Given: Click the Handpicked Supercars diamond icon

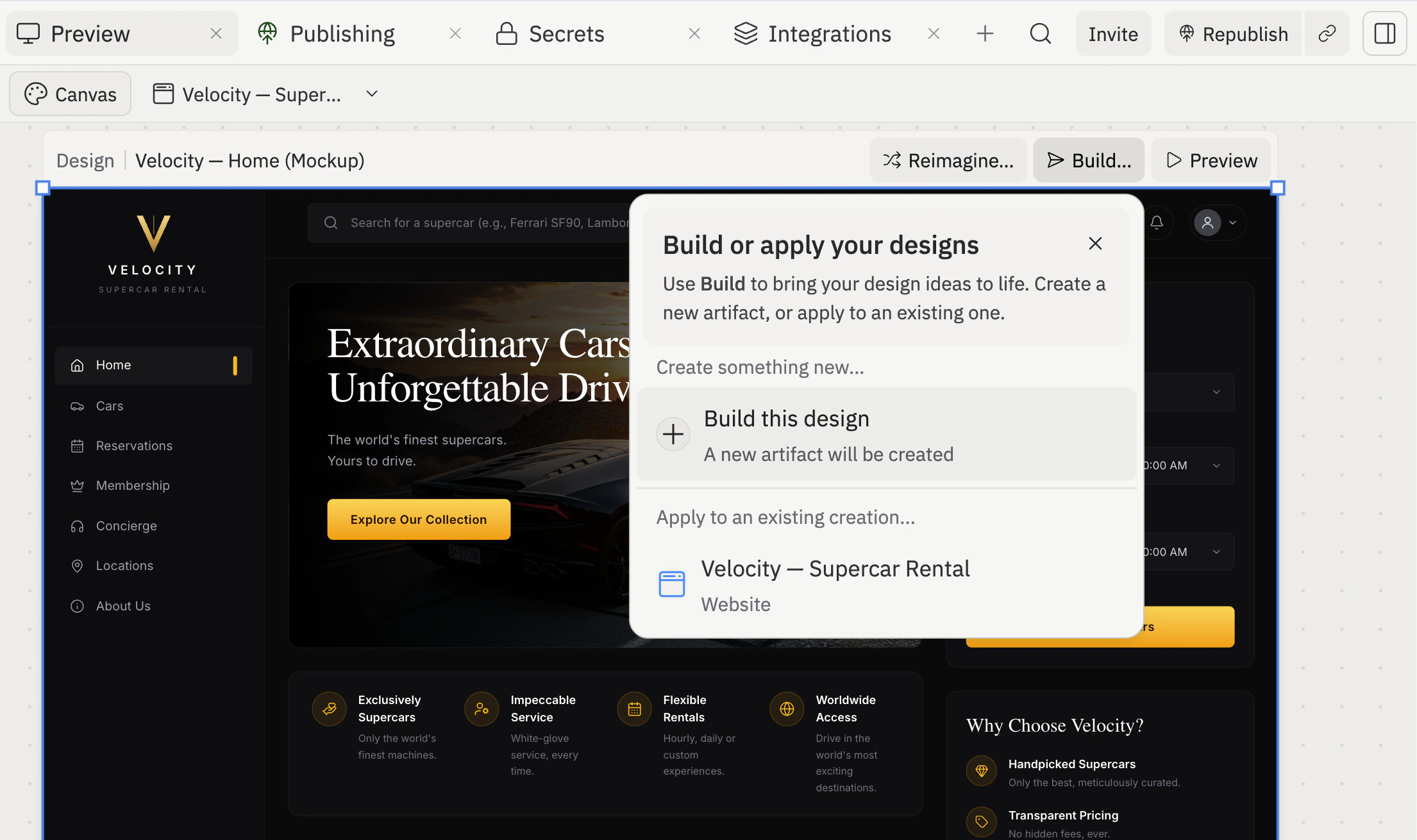Looking at the screenshot, I should pyautogui.click(x=982, y=771).
